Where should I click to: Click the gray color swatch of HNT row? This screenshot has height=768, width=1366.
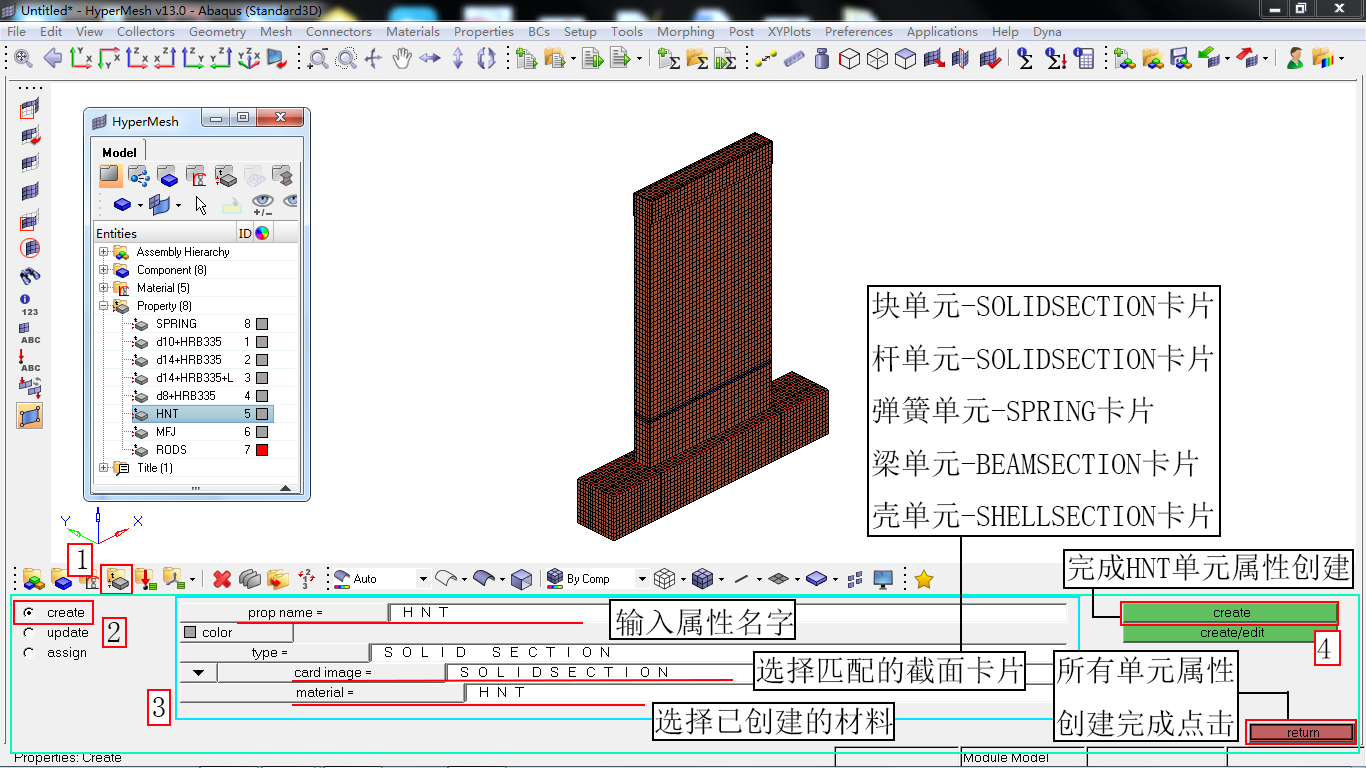[x=262, y=414]
